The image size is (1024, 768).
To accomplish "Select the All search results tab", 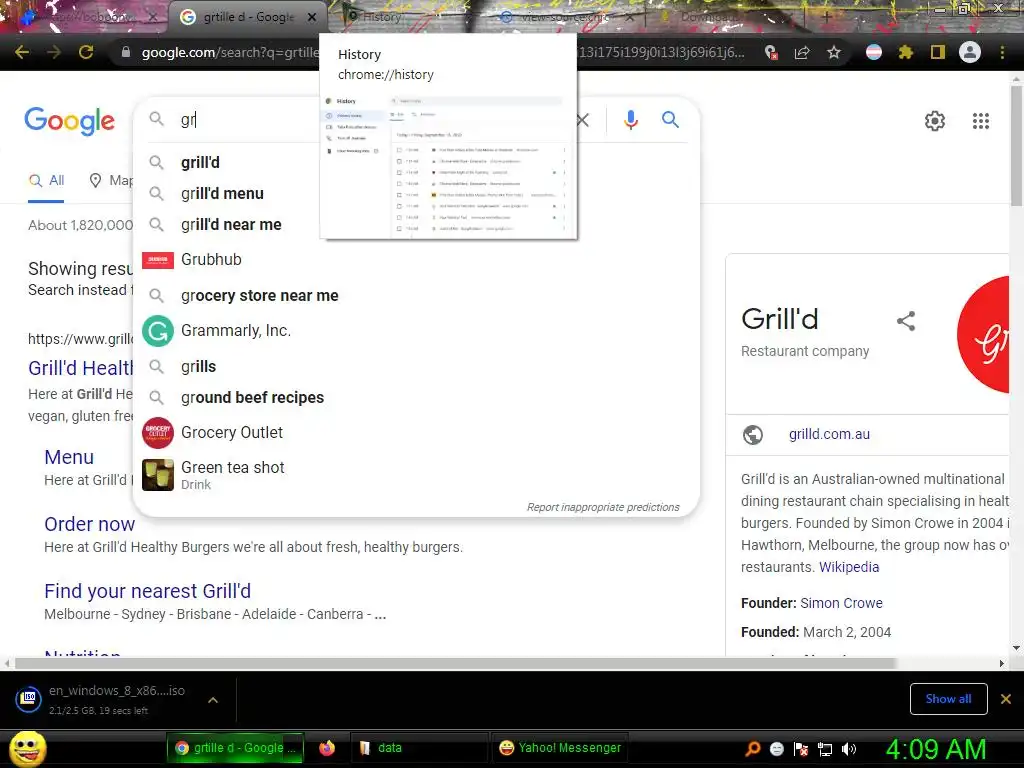I will pyautogui.click(x=46, y=180).
